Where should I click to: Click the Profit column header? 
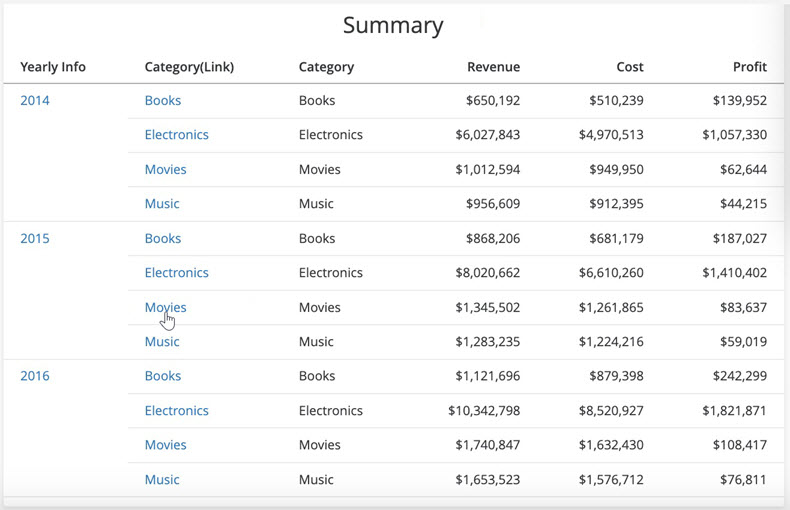[750, 67]
